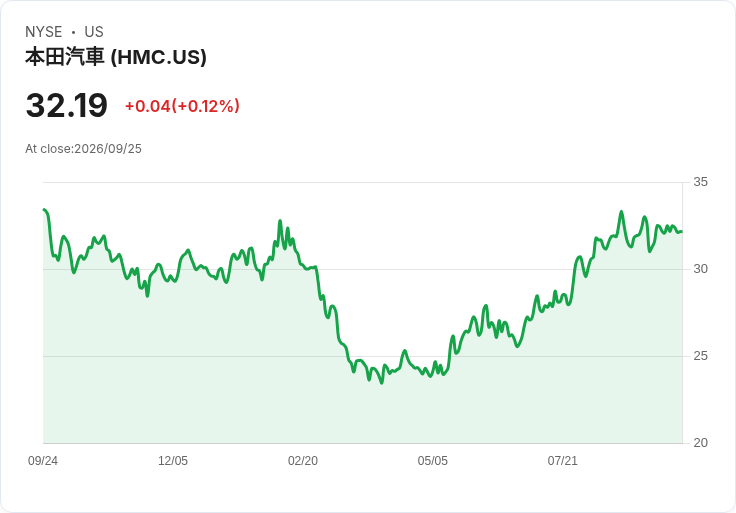
Task: Click the 30 price axis label
Action: pos(700,269)
